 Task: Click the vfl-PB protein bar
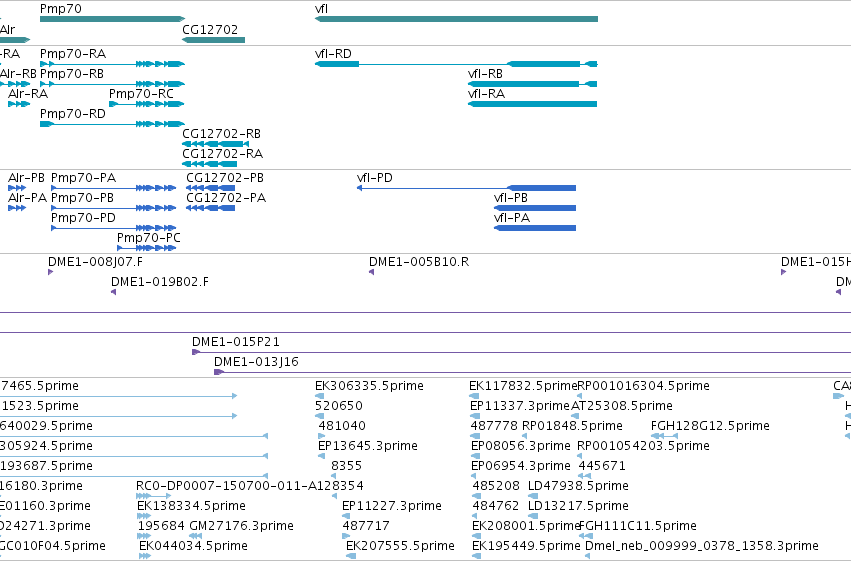[535, 208]
